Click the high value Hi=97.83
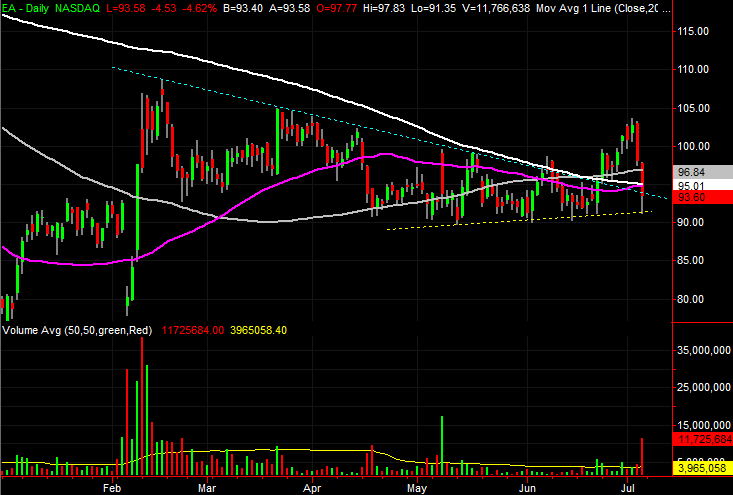Screen dimensions: 733x495 click(383, 8)
